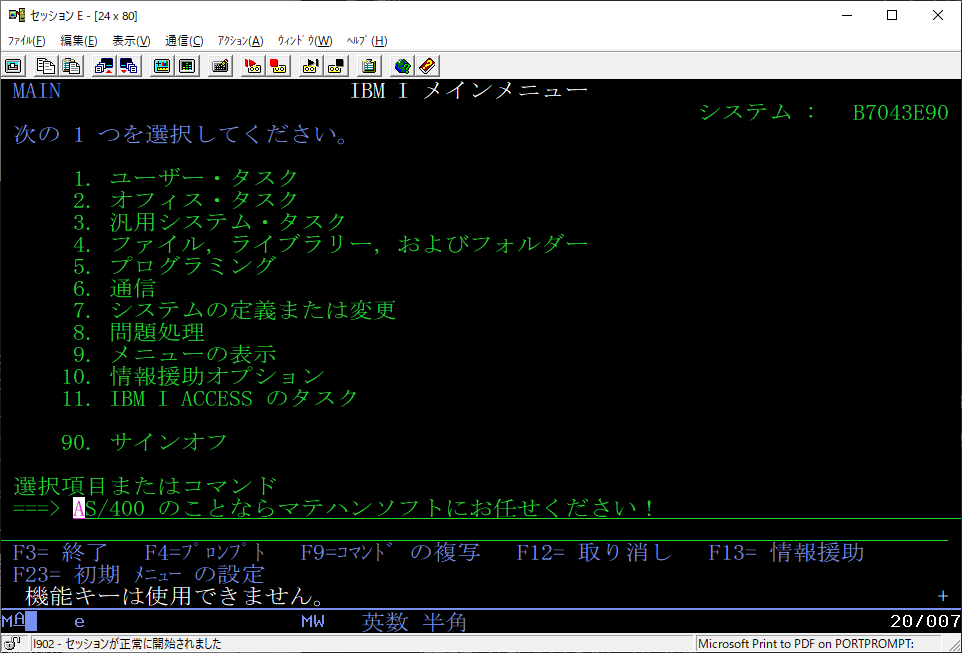Viewport: 962px width, 653px height.
Task: Click the receive file from host icon
Action: tap(131, 66)
